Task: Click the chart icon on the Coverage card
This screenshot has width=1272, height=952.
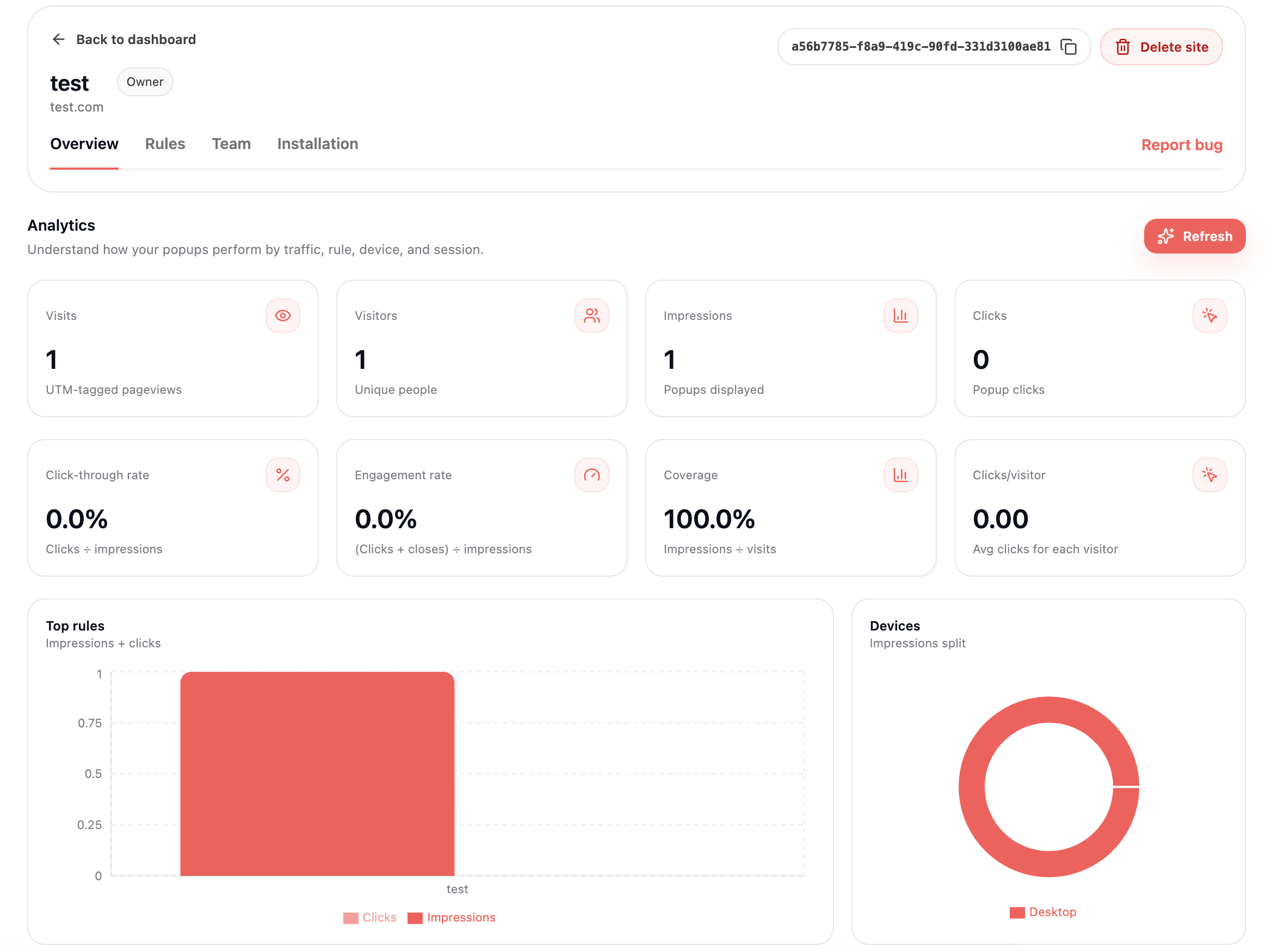Action: click(x=900, y=475)
